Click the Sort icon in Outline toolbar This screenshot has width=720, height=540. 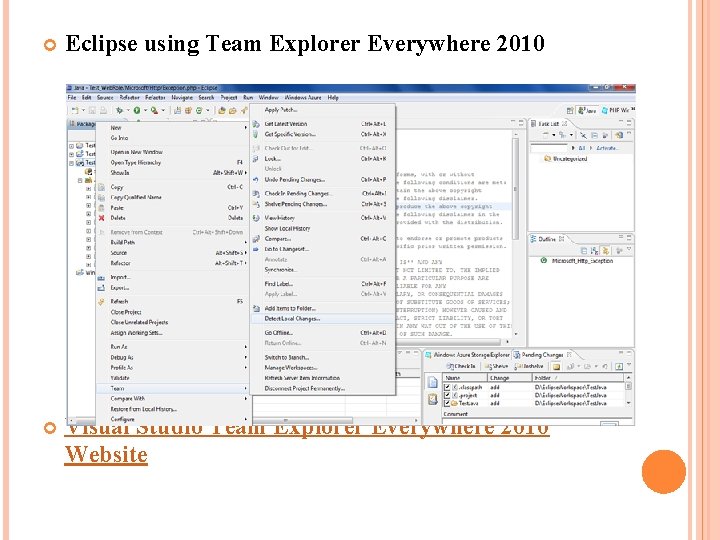point(595,251)
